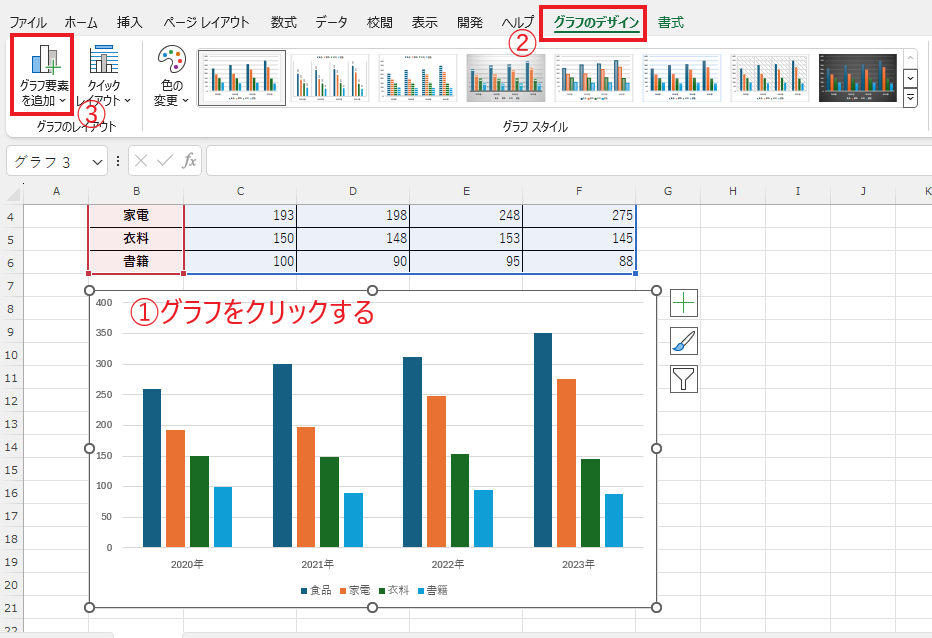Open the Chart Styles paintbrush button
Screen dimensions: 932x638
pyautogui.click(x=684, y=341)
